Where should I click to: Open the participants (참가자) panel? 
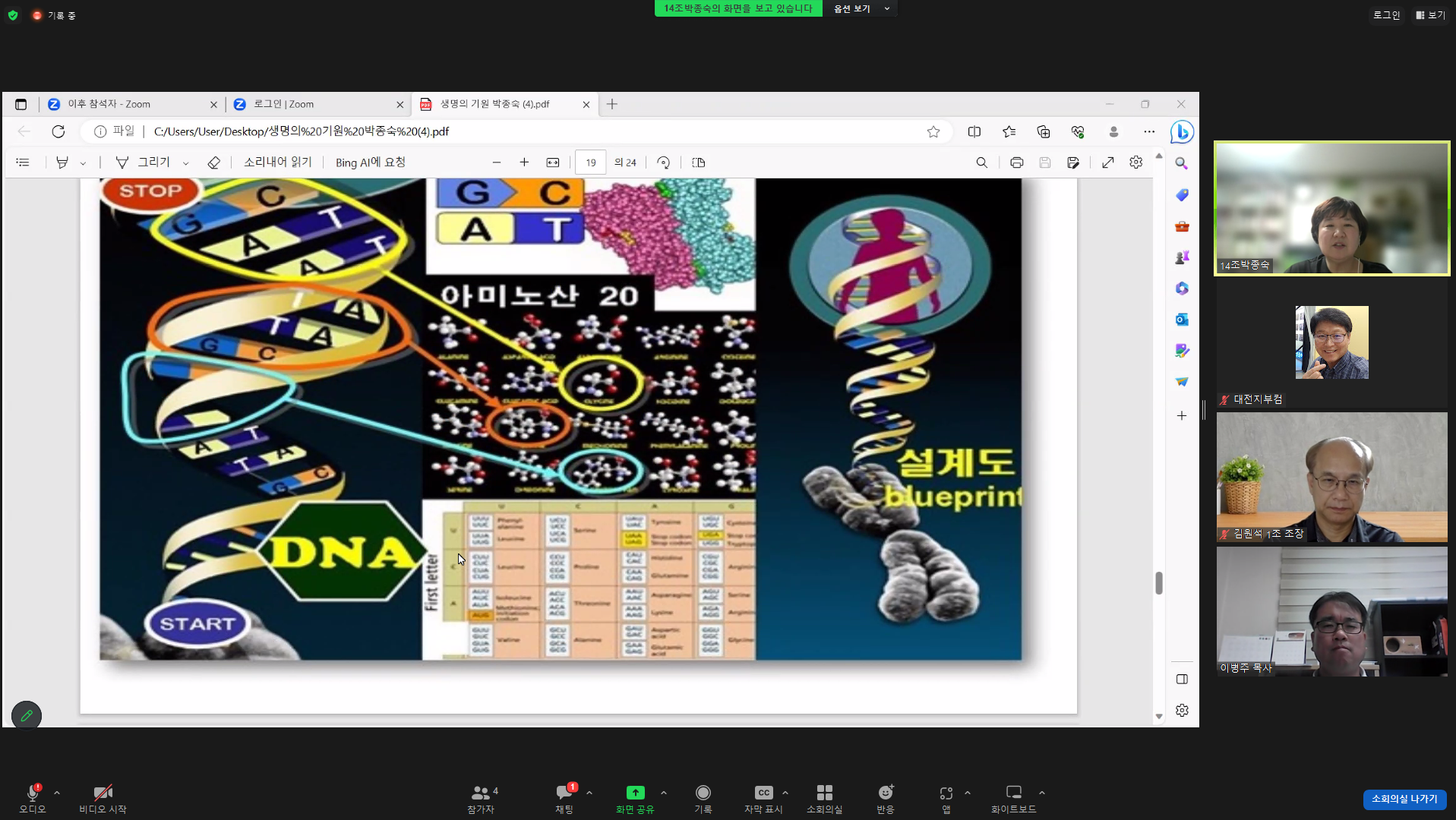click(x=482, y=798)
